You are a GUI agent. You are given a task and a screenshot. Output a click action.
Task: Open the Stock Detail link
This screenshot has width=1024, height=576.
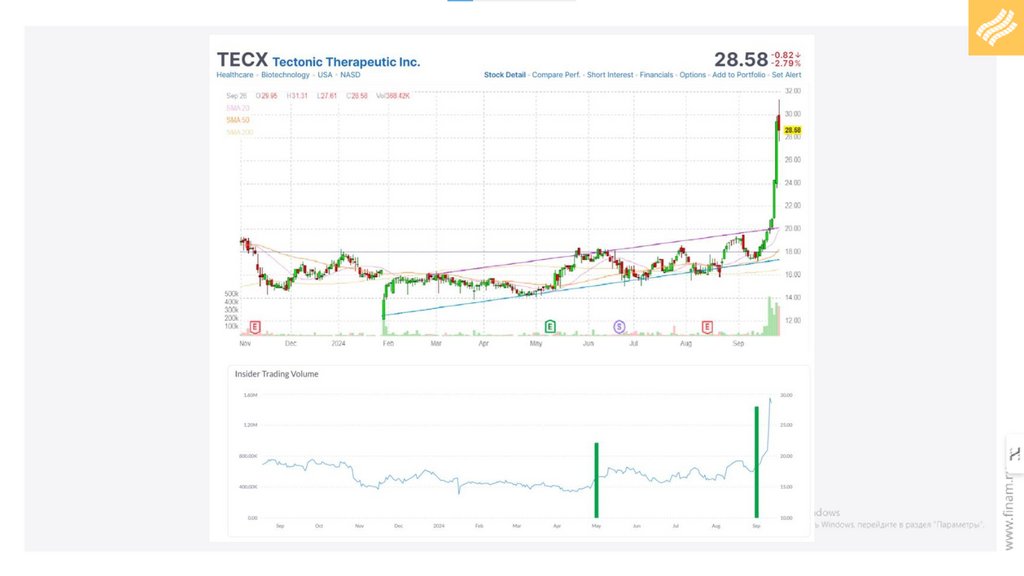point(505,75)
